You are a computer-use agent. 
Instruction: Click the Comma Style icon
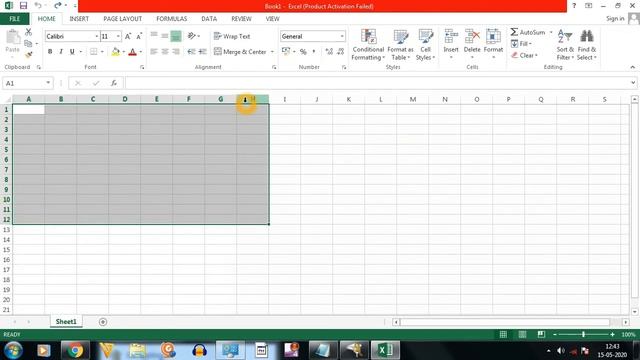(314, 51)
